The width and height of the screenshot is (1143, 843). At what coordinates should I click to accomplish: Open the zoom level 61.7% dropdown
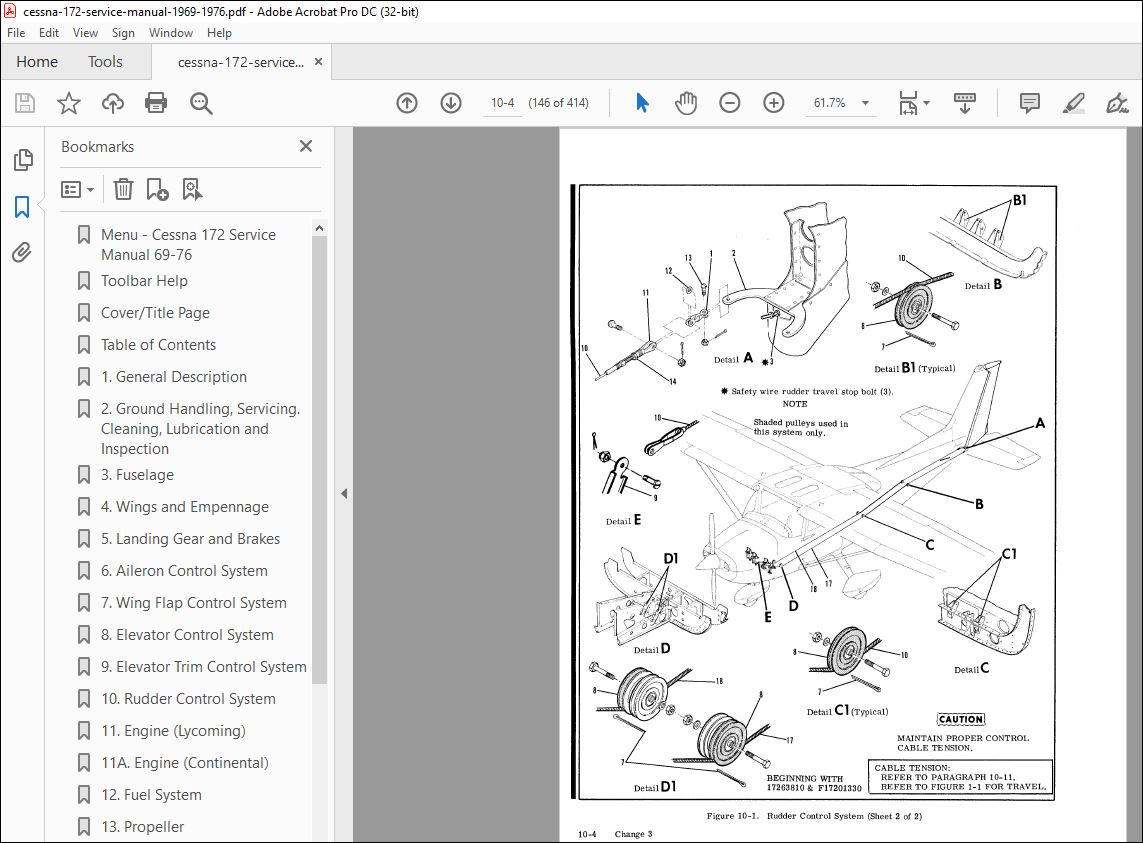click(865, 103)
